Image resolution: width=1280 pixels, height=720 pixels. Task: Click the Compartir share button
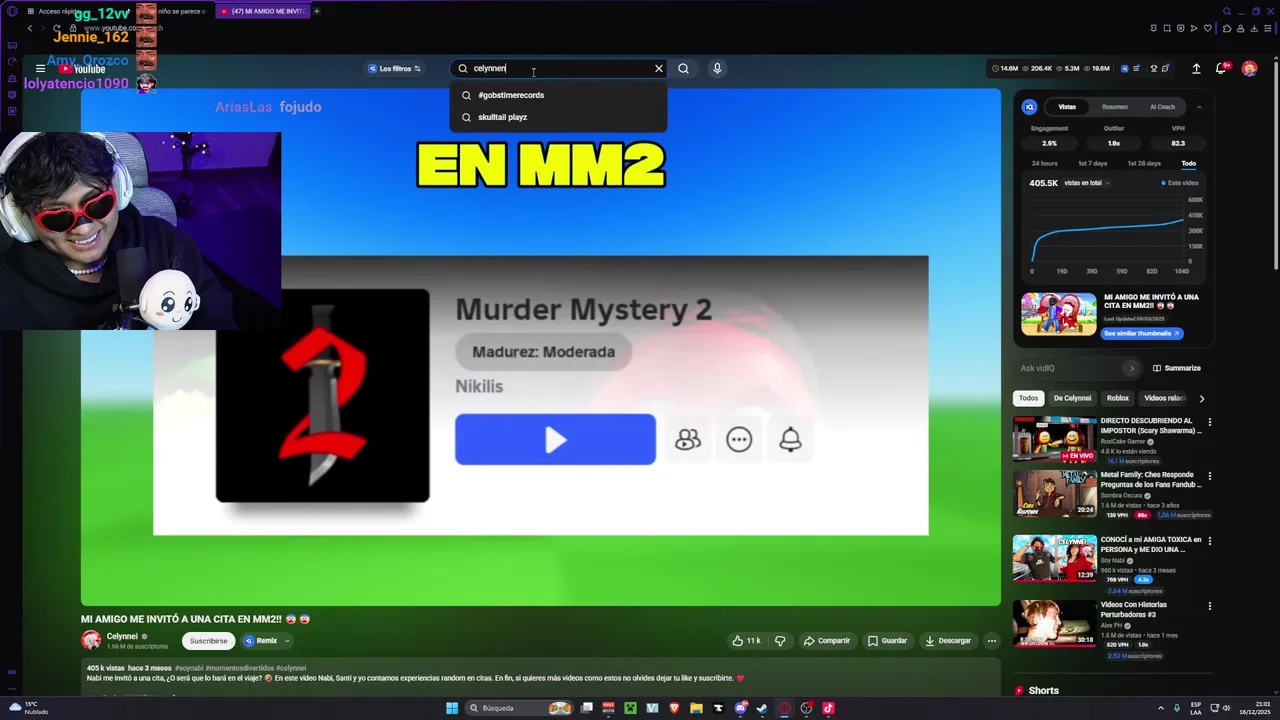[826, 641]
